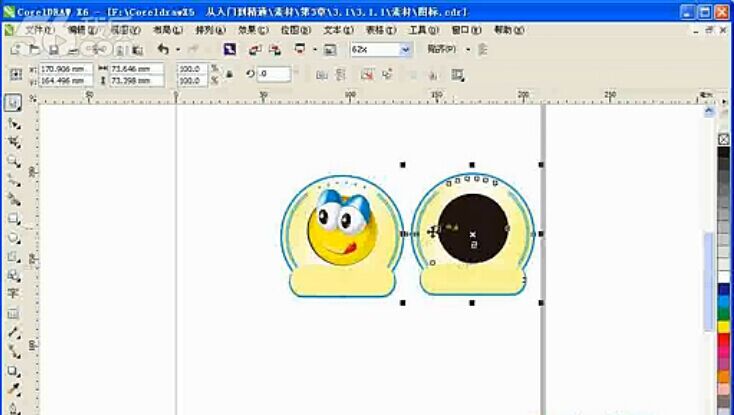Image resolution: width=734 pixels, height=415 pixels.
Task: Open the 帮助(H) menu
Action: click(509, 30)
